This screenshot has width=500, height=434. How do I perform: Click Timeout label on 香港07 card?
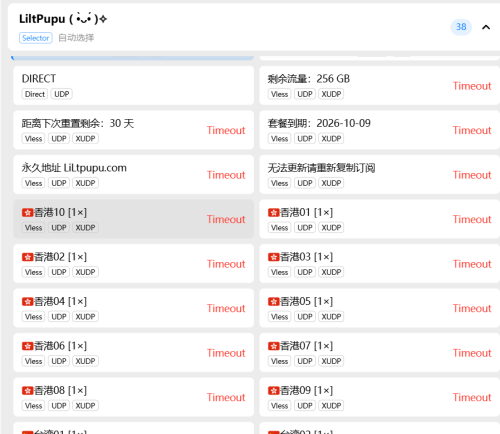click(x=472, y=353)
